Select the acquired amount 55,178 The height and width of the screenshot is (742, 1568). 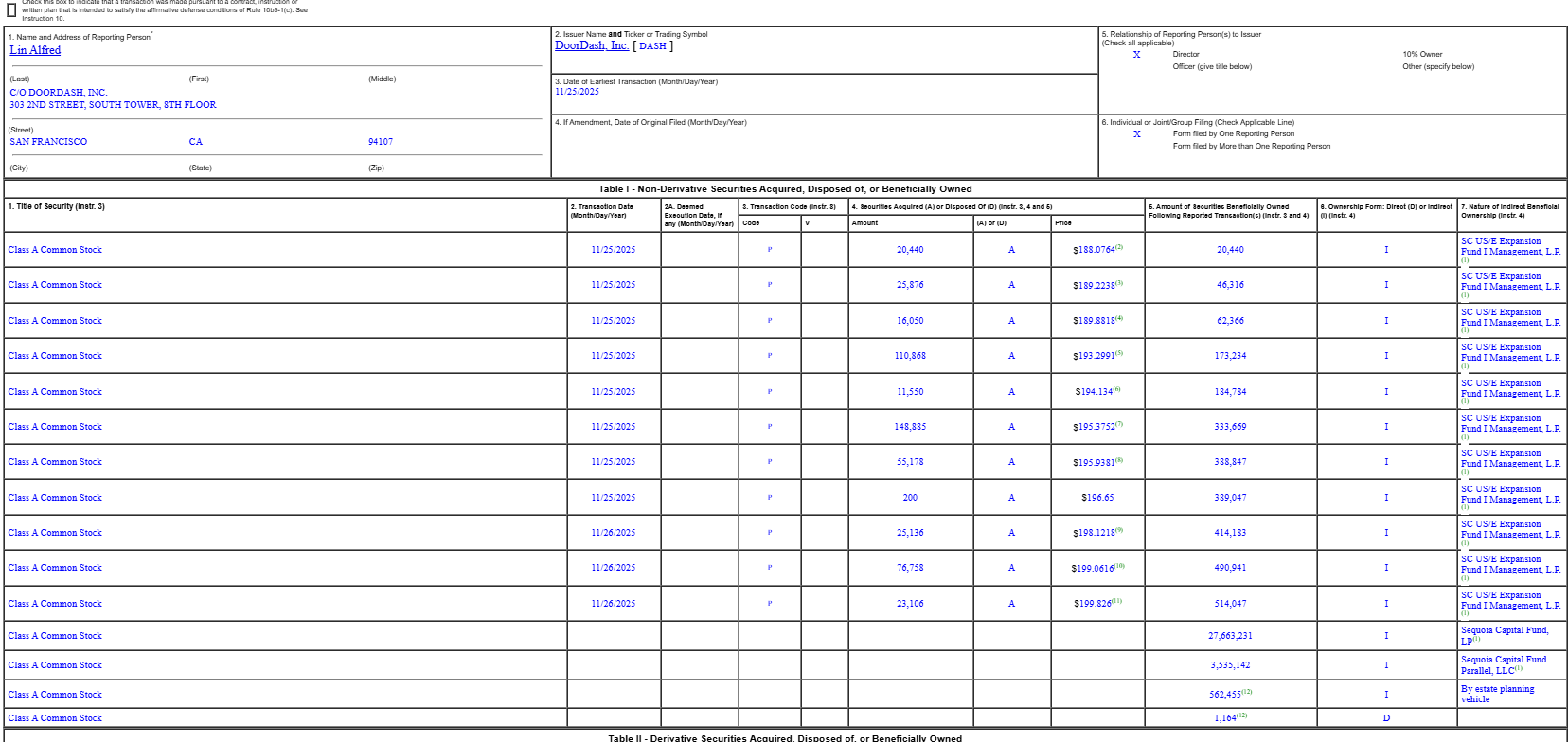pyautogui.click(x=910, y=462)
